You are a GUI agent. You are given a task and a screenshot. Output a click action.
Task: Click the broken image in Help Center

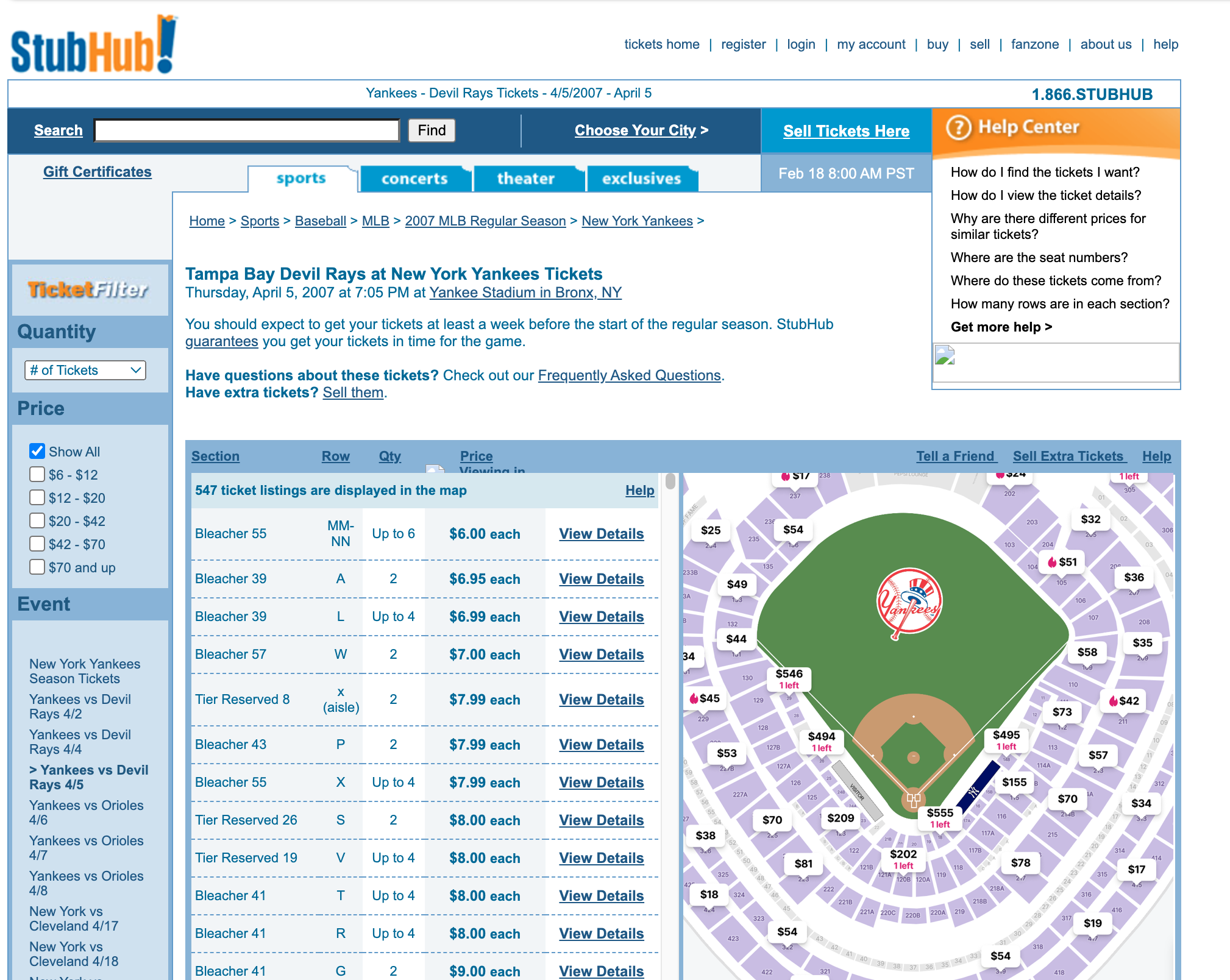point(945,355)
